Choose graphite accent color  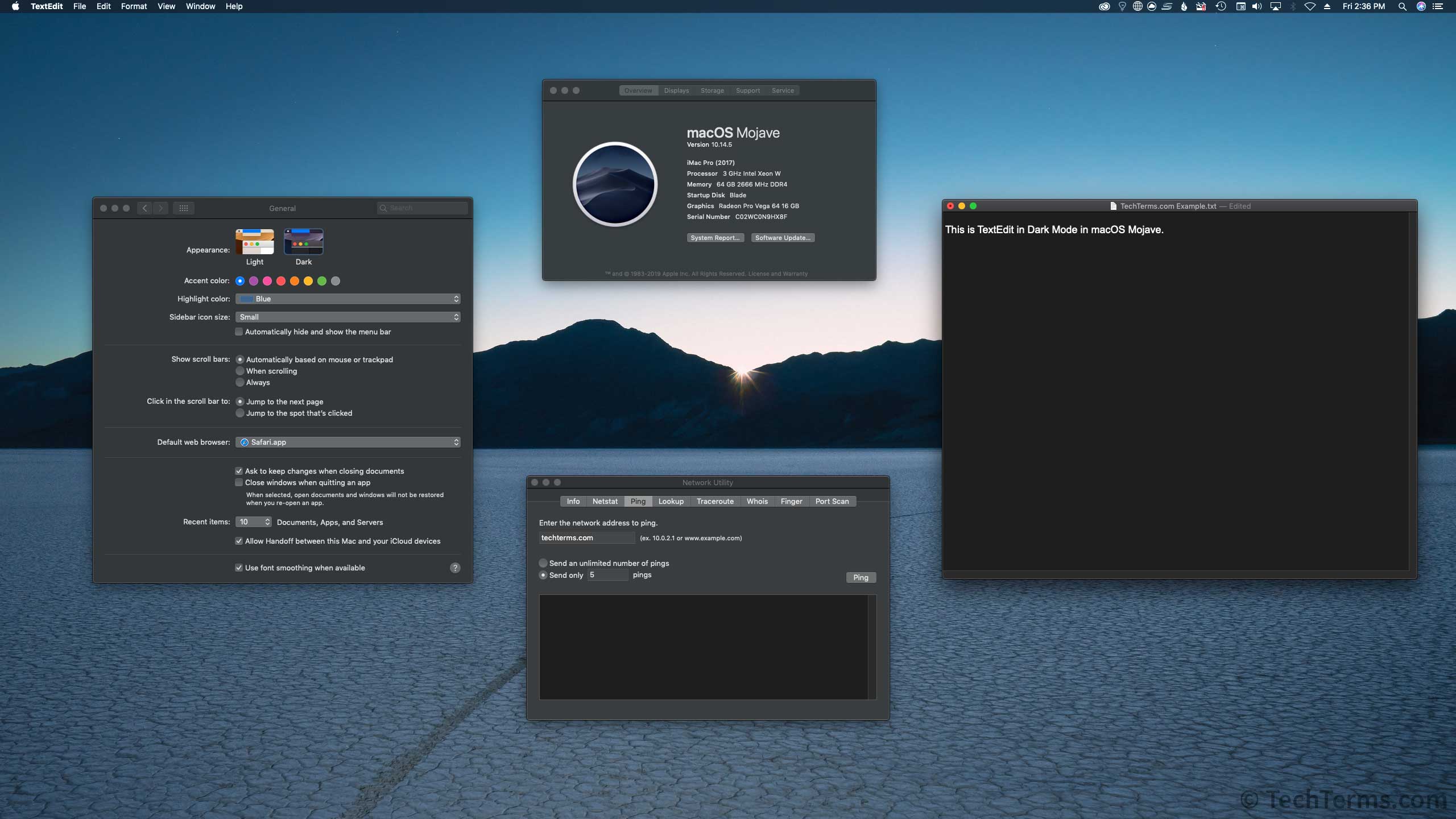click(x=336, y=281)
